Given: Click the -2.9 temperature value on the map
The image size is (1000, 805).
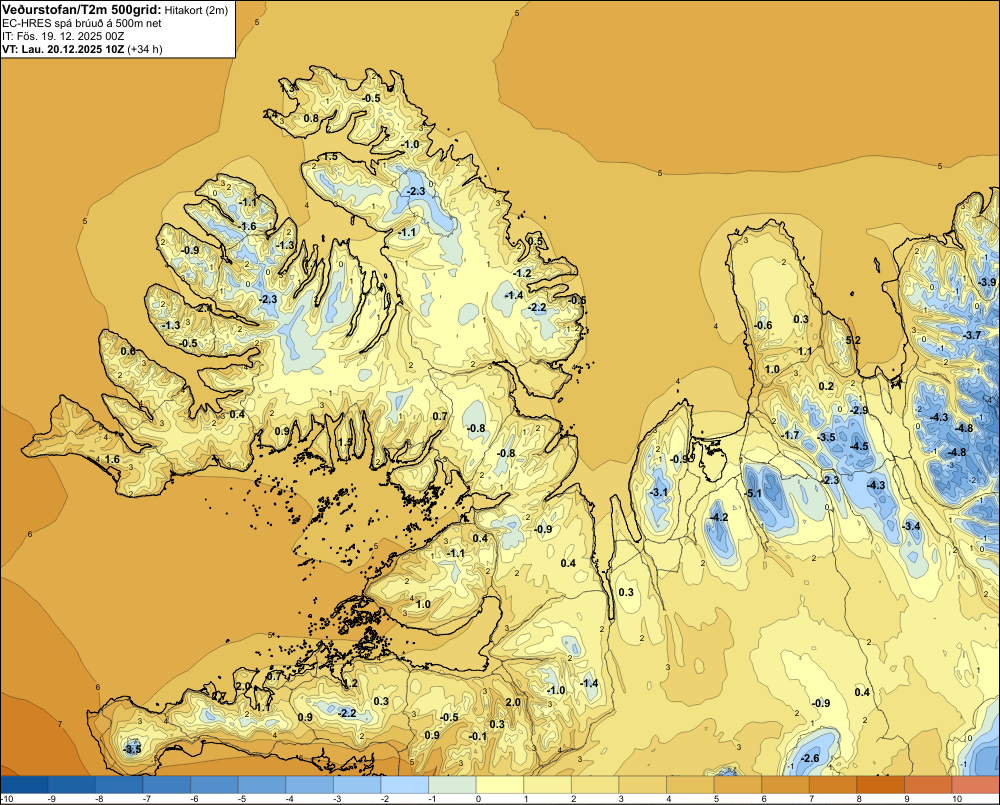Looking at the screenshot, I should click(859, 410).
